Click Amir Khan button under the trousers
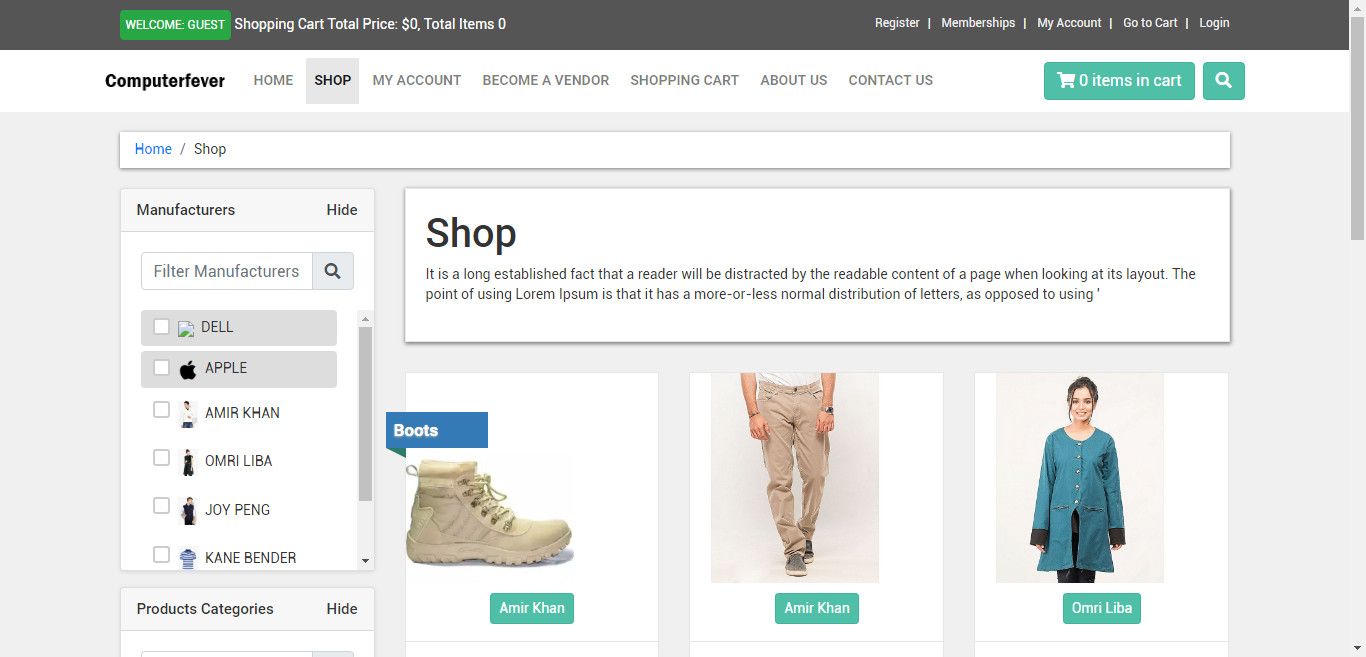 (x=817, y=608)
